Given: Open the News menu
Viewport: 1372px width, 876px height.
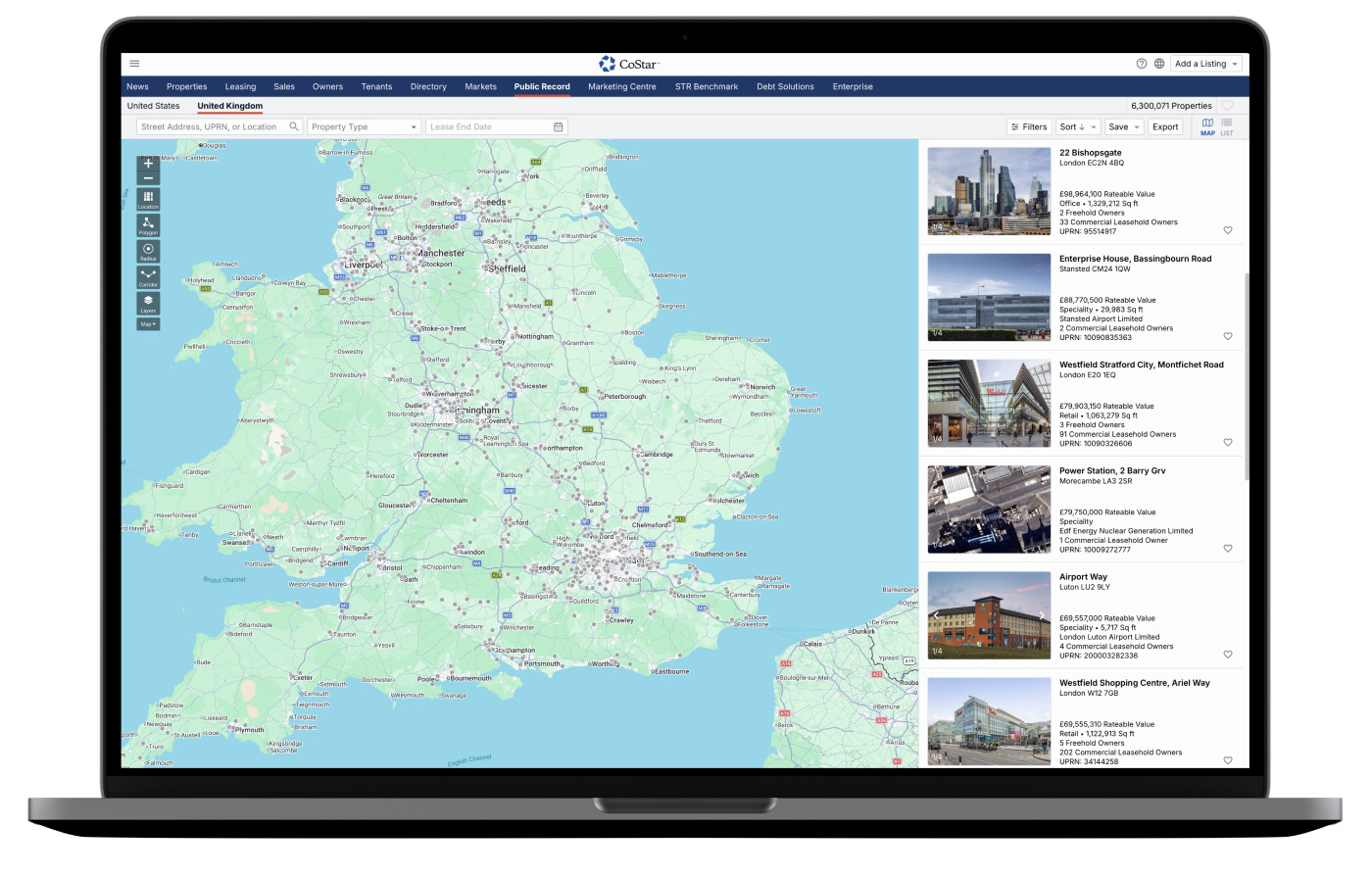Looking at the screenshot, I should pos(137,86).
